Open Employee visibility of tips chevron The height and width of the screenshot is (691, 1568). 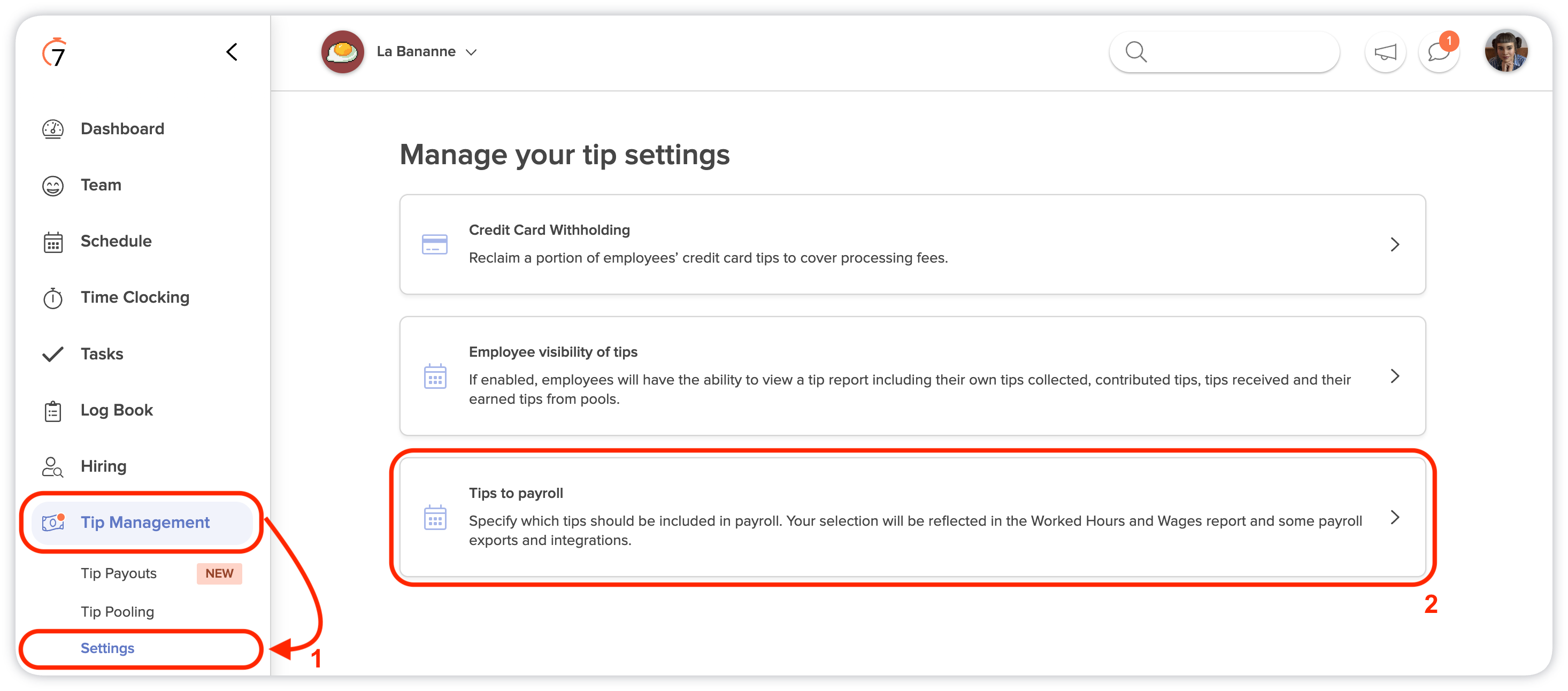coord(1395,376)
